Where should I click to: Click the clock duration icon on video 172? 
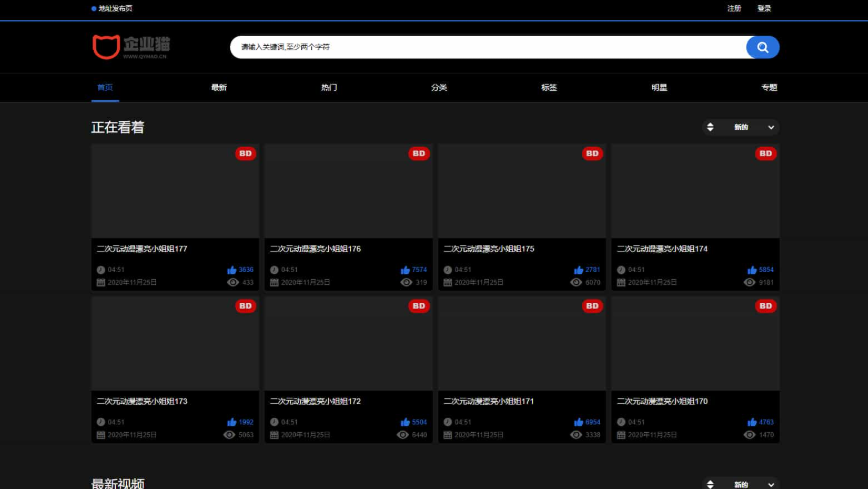(274, 422)
